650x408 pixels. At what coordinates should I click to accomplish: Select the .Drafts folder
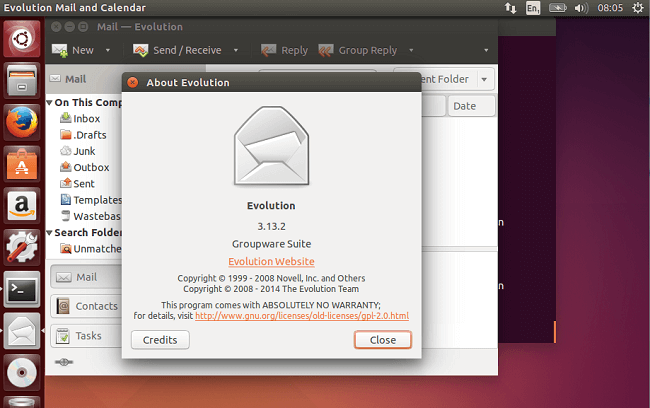[83, 135]
